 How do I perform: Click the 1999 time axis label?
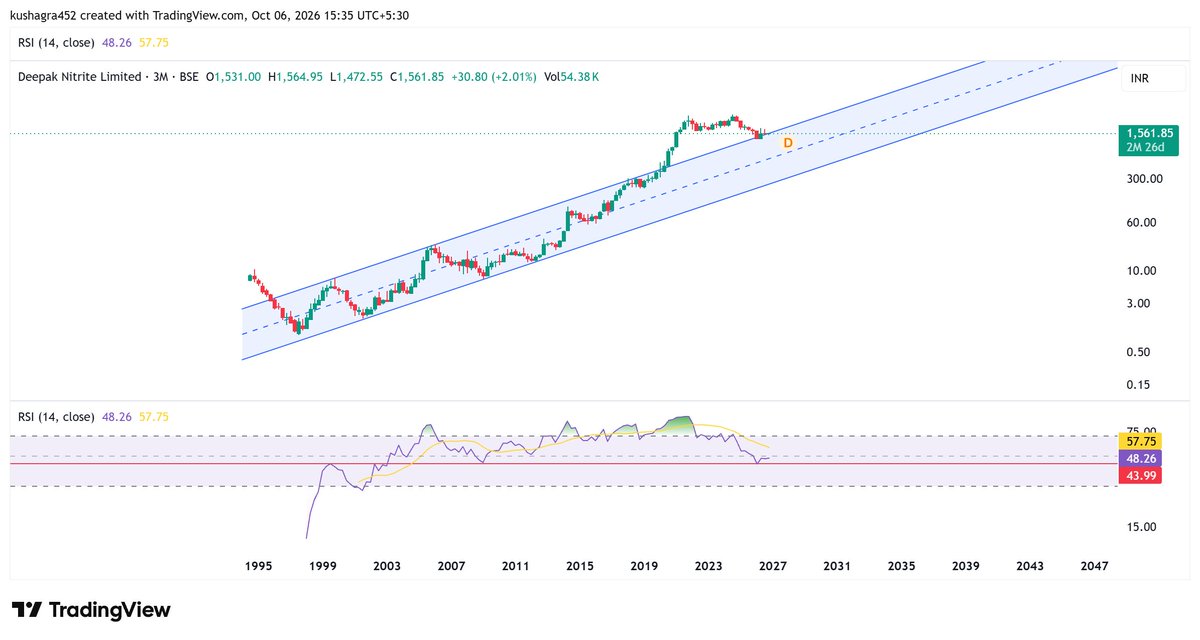tap(323, 566)
